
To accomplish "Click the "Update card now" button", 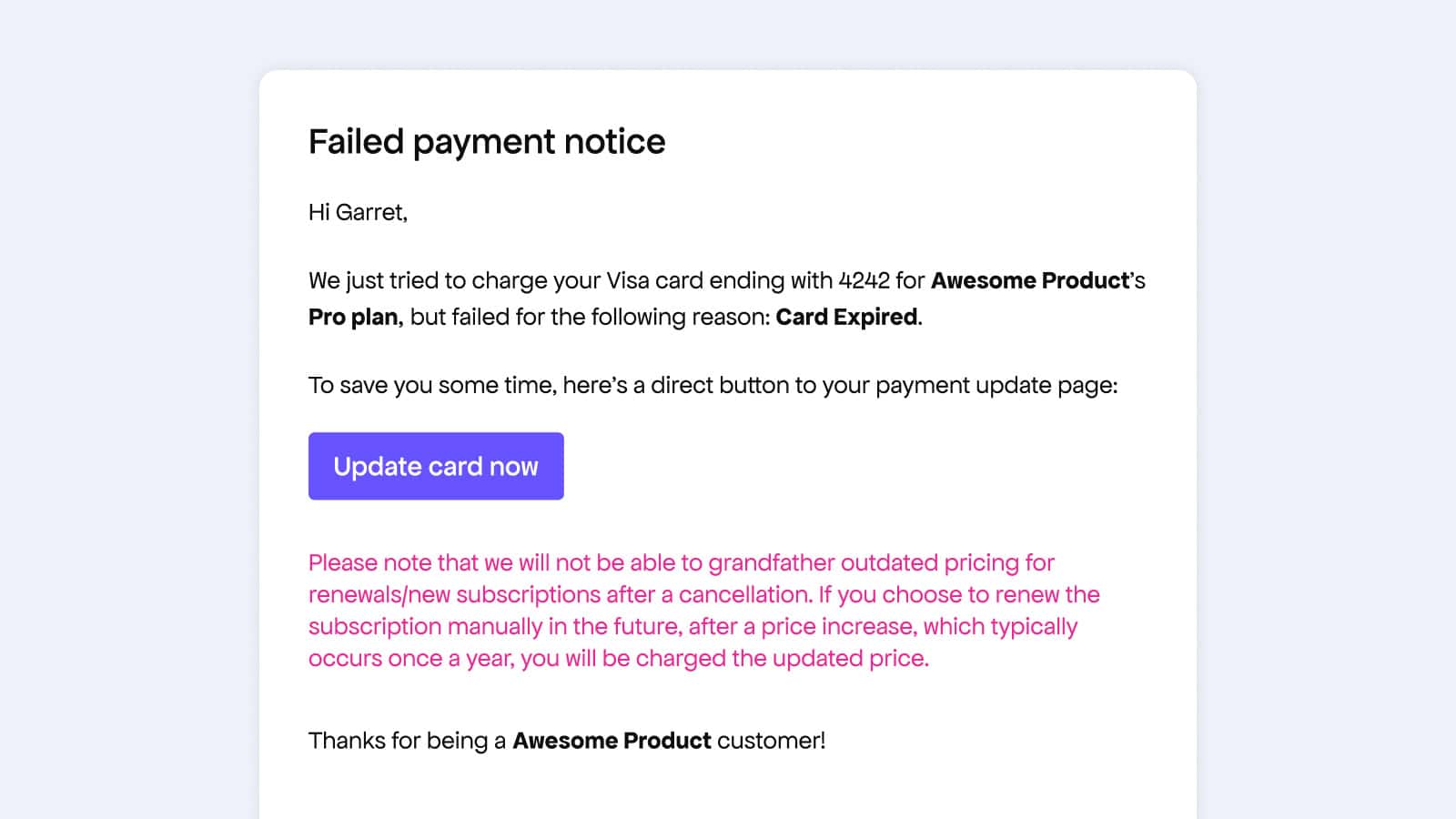I will [436, 466].
